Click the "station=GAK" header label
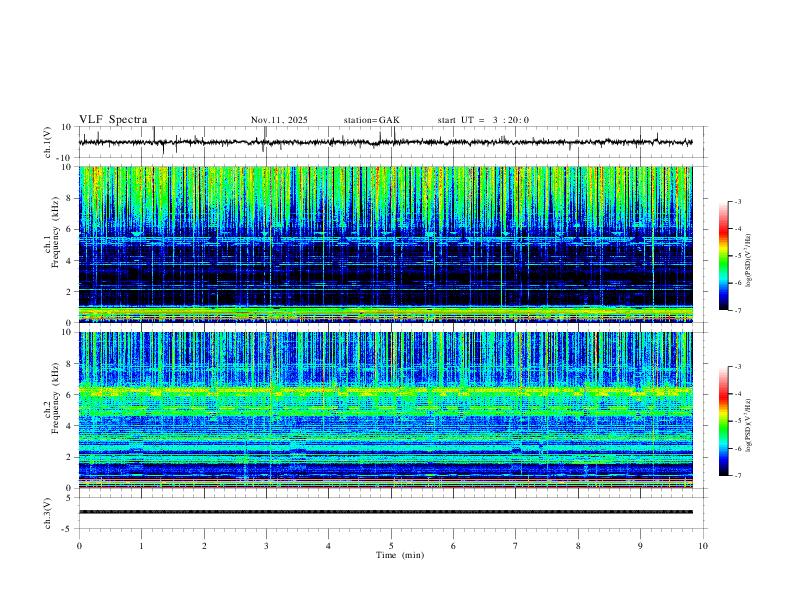This screenshot has height=612, width=792. (x=371, y=120)
